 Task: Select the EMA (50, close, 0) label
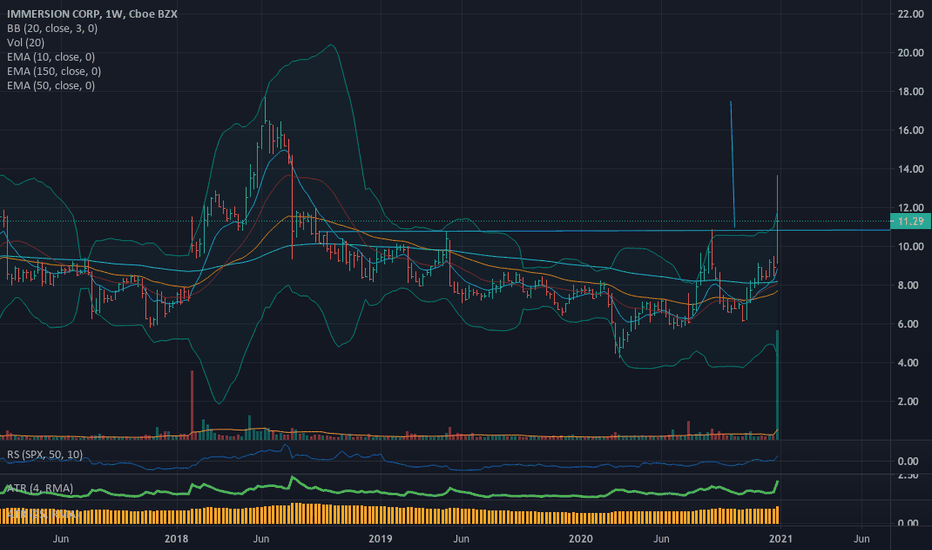[51, 85]
